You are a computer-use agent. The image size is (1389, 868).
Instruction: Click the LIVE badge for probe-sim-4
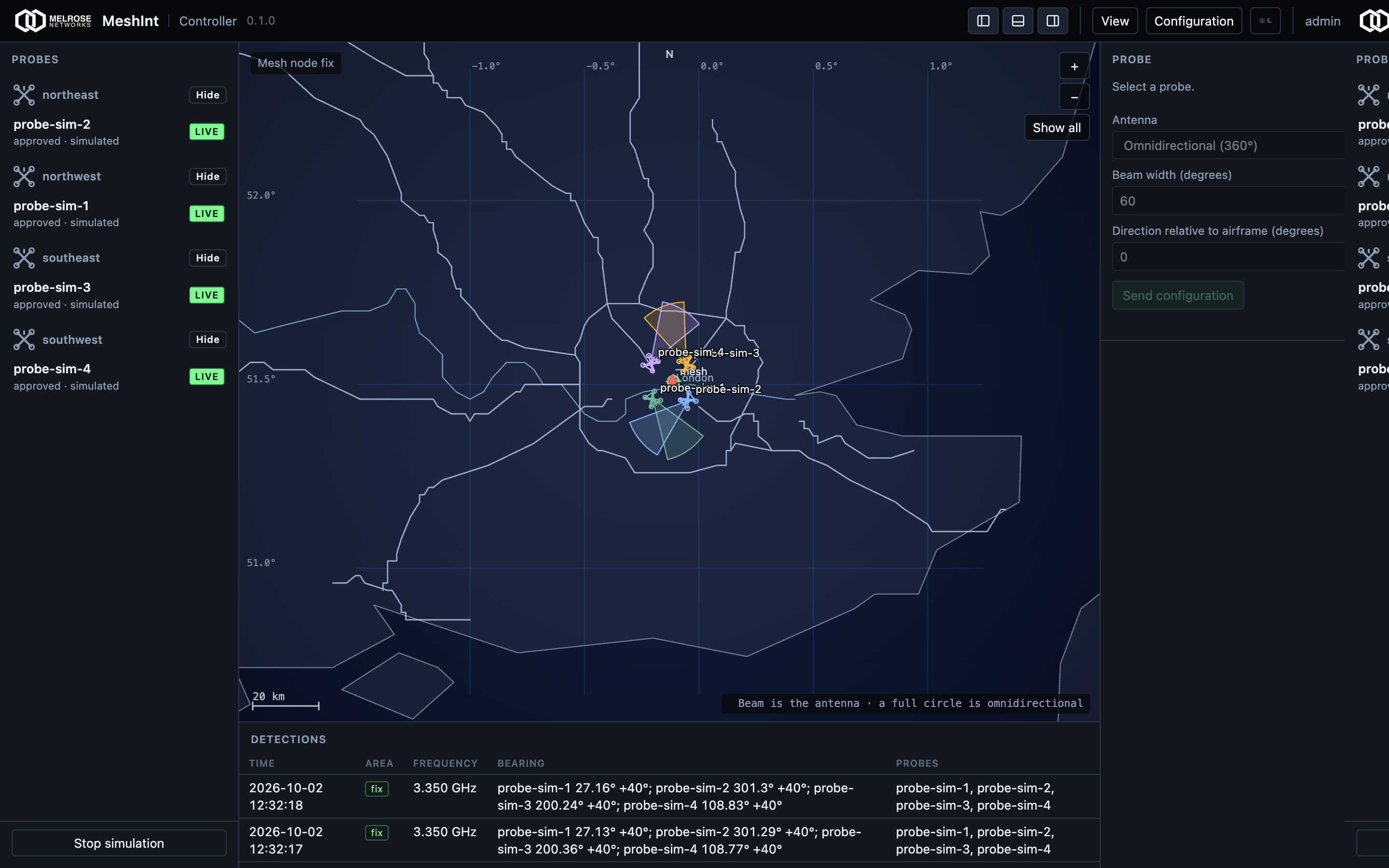206,377
